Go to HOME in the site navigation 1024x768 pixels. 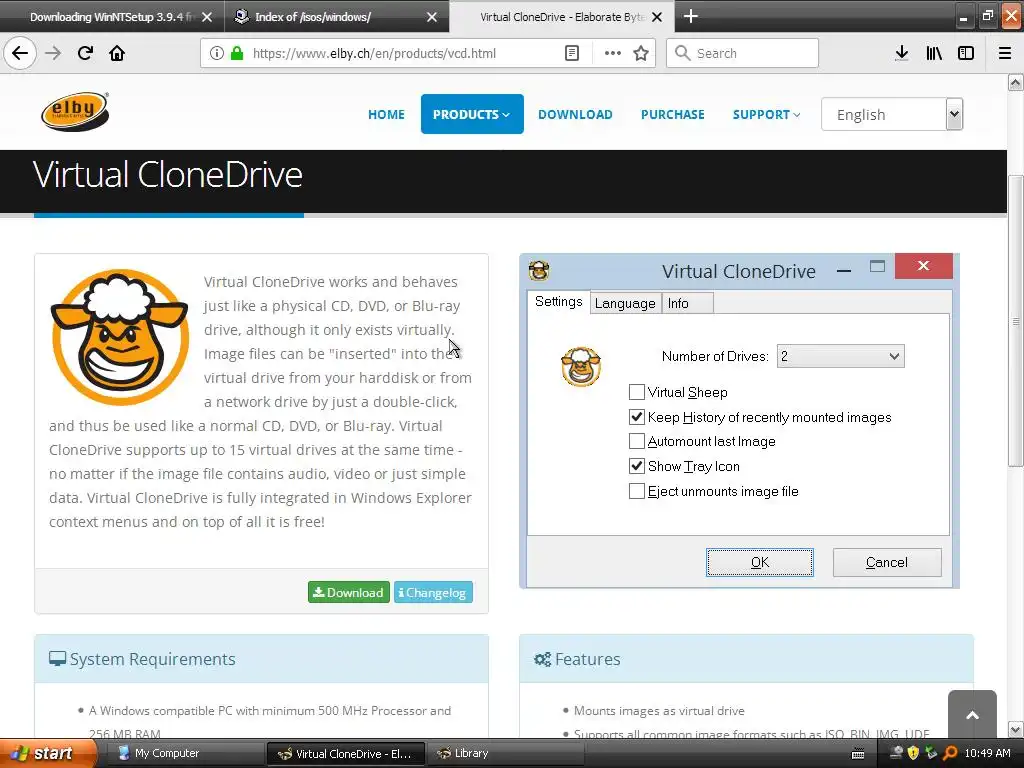(386, 114)
